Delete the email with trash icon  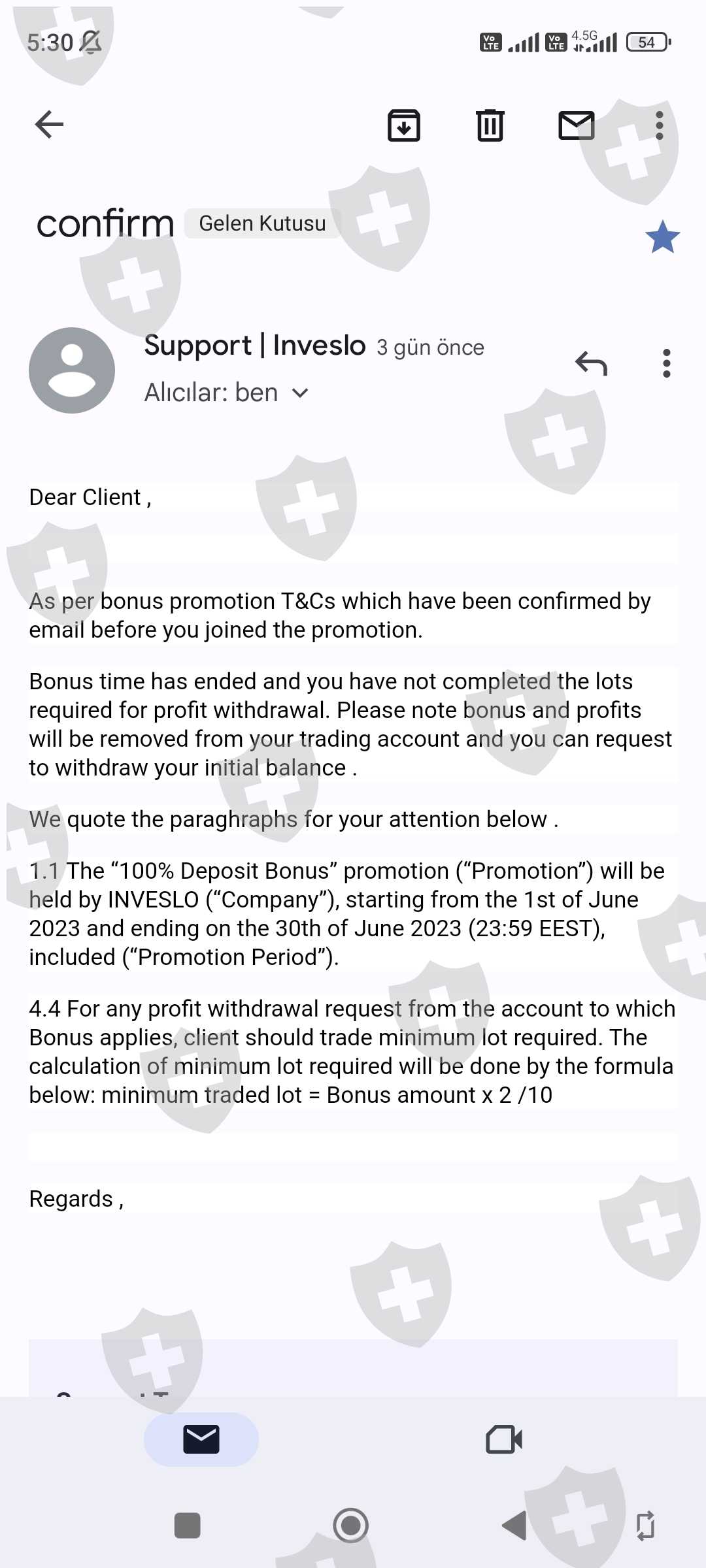tap(490, 125)
